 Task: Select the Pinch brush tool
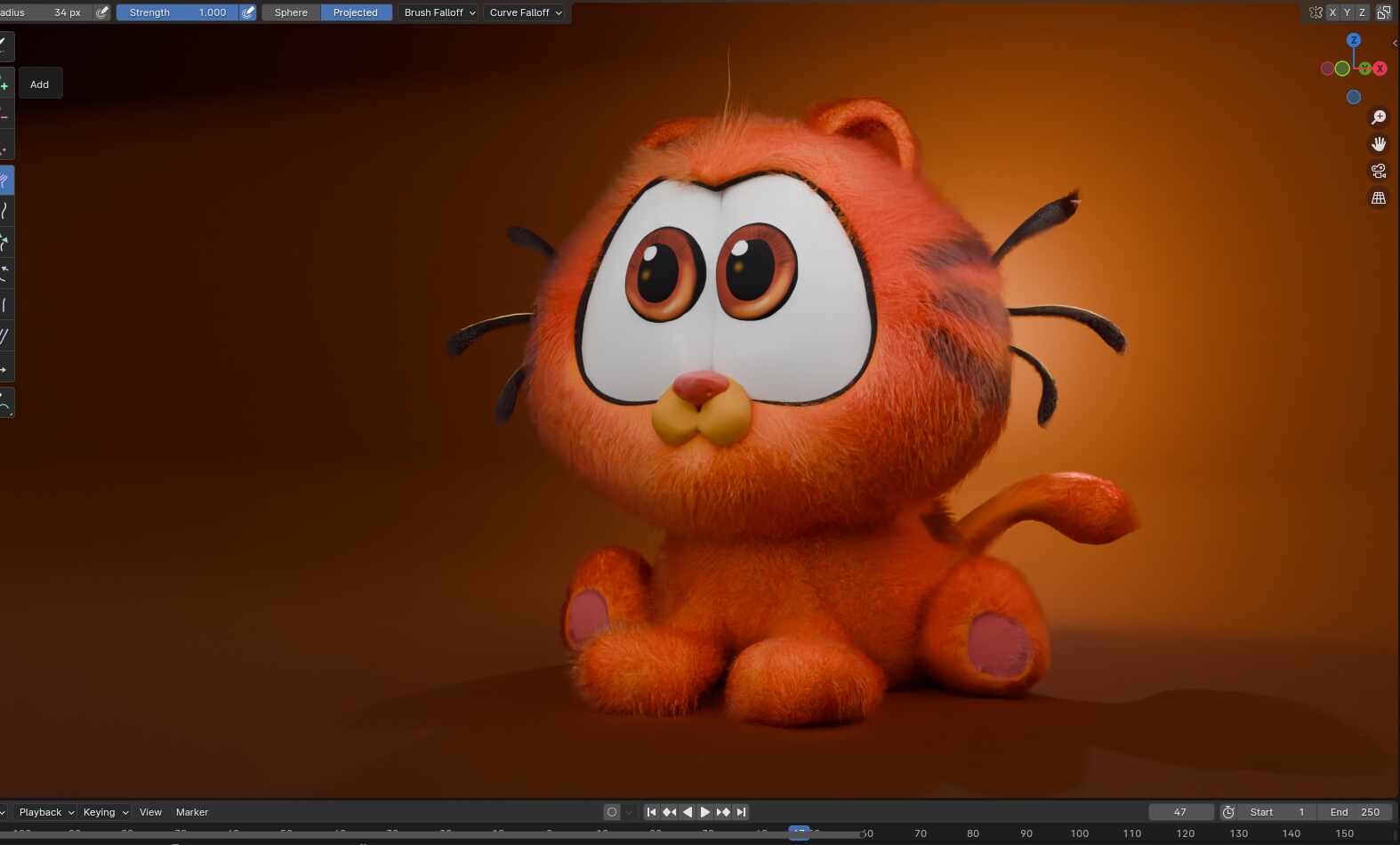click(5, 273)
